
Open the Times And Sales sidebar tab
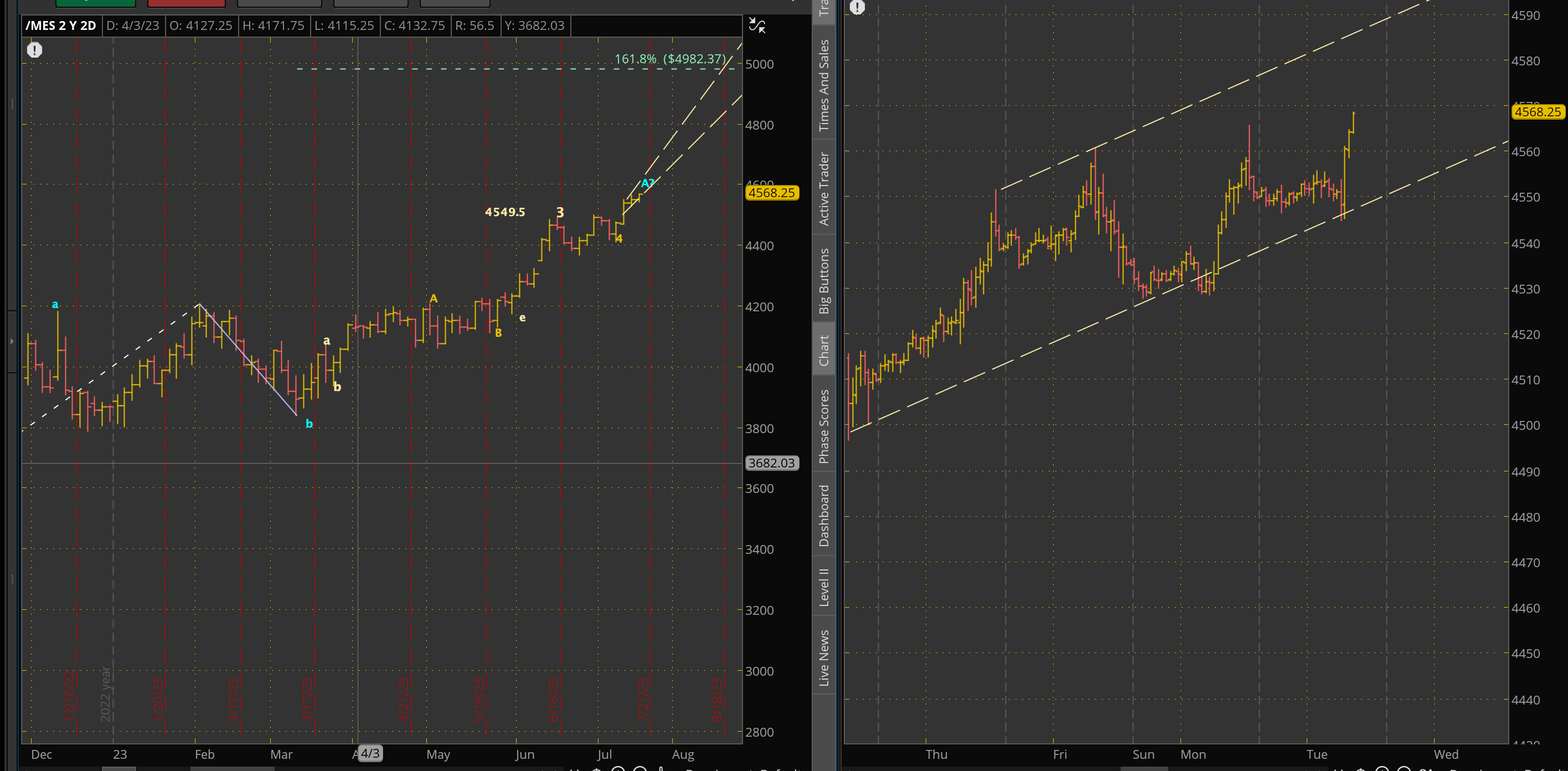coord(823,85)
